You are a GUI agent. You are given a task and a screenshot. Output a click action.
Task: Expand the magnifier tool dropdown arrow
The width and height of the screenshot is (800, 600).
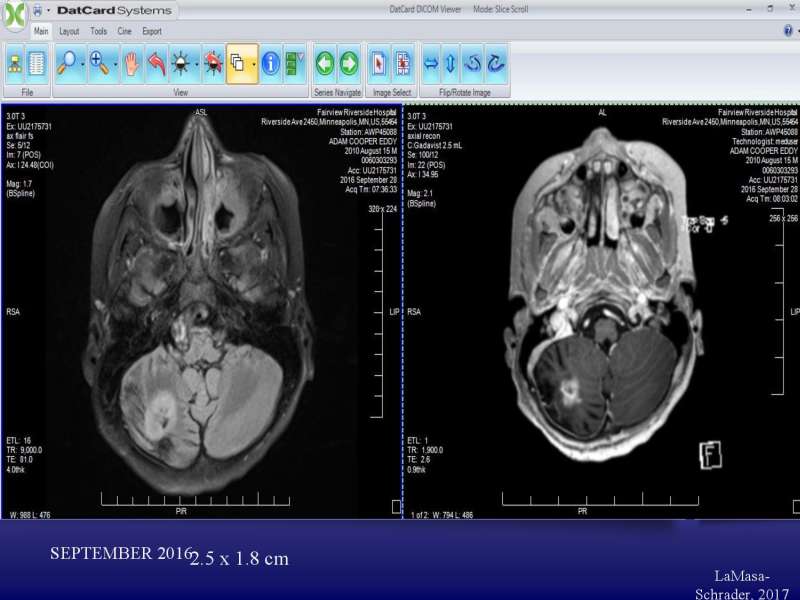(x=83, y=64)
